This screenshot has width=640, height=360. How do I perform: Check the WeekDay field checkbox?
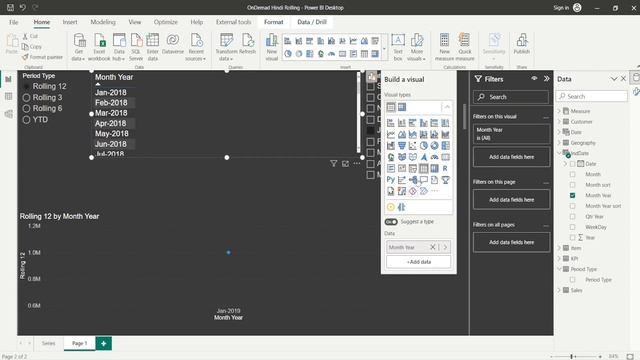pos(572,227)
